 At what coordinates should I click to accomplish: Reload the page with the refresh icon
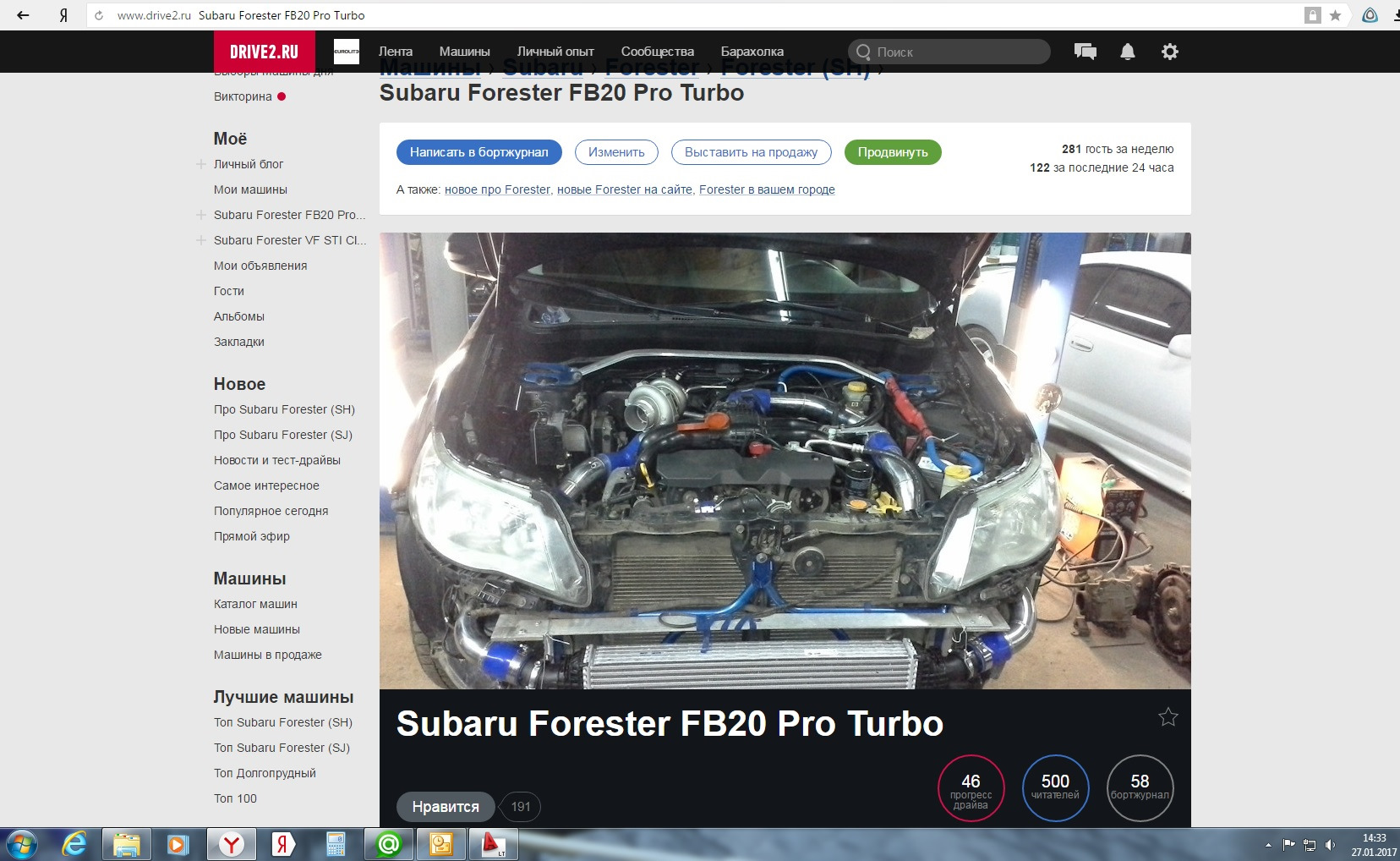[x=99, y=15]
